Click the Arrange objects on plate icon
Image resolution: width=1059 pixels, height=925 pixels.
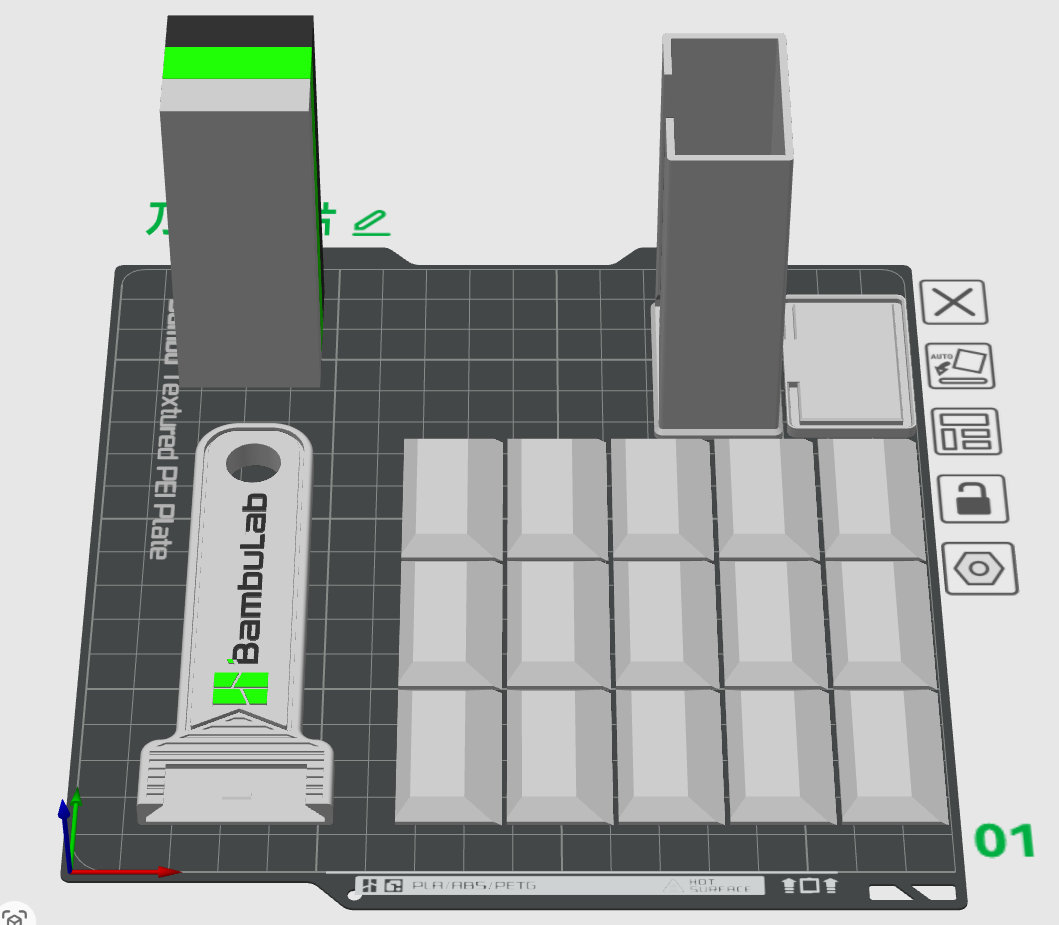click(966, 431)
